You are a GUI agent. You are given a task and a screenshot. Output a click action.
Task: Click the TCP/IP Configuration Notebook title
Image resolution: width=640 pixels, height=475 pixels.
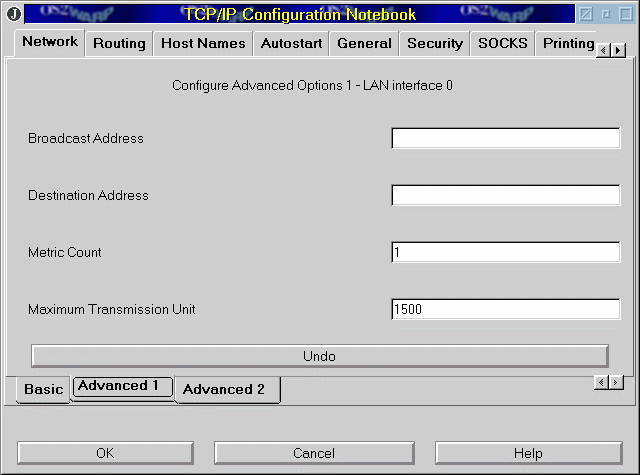(x=300, y=14)
